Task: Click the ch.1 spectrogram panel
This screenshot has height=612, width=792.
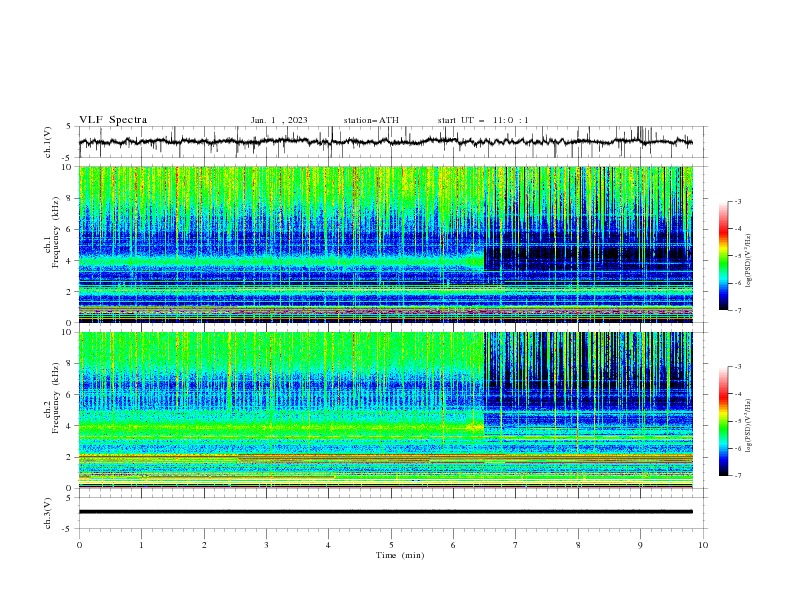Action: point(386,244)
